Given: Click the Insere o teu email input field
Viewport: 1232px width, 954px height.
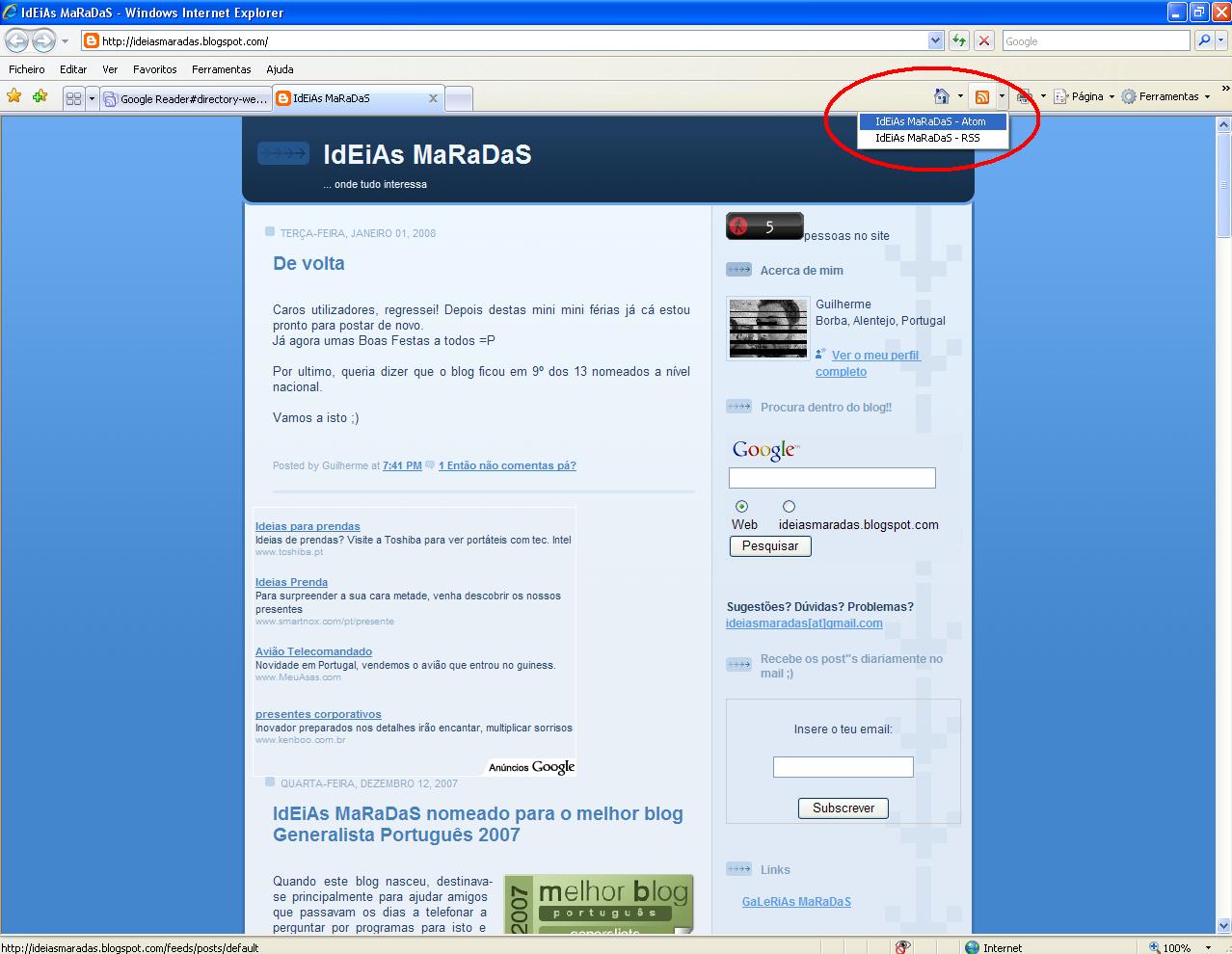Looking at the screenshot, I should [x=843, y=767].
